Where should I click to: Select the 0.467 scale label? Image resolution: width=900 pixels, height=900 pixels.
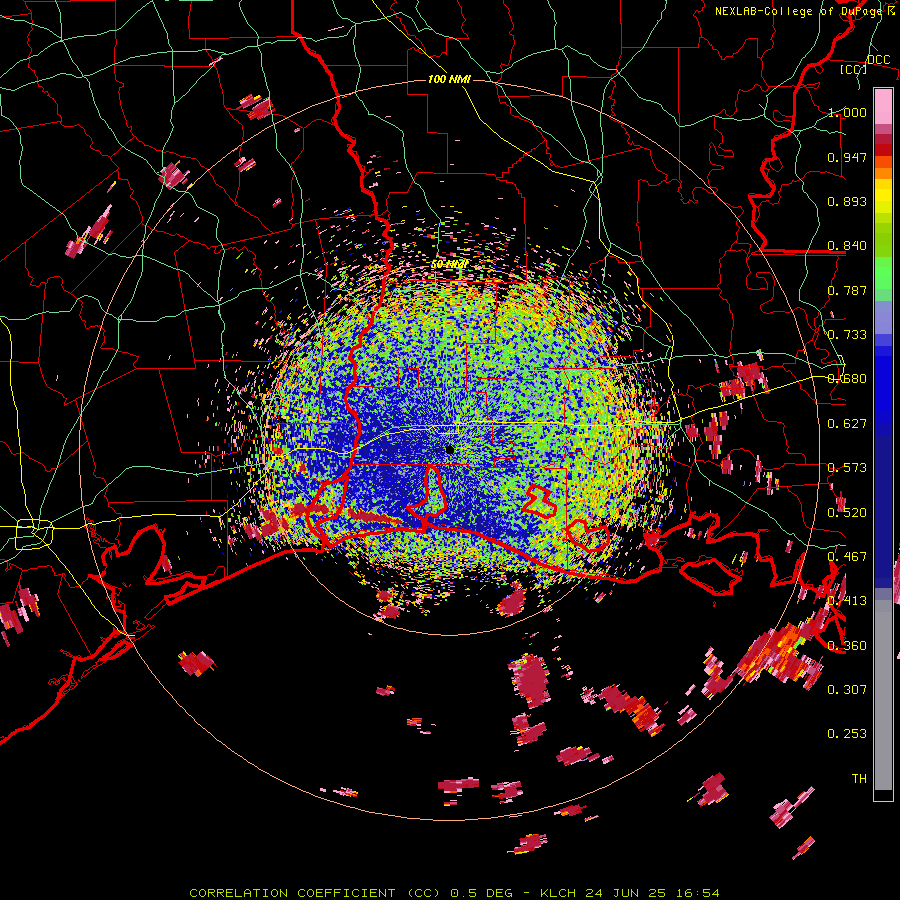(x=847, y=557)
